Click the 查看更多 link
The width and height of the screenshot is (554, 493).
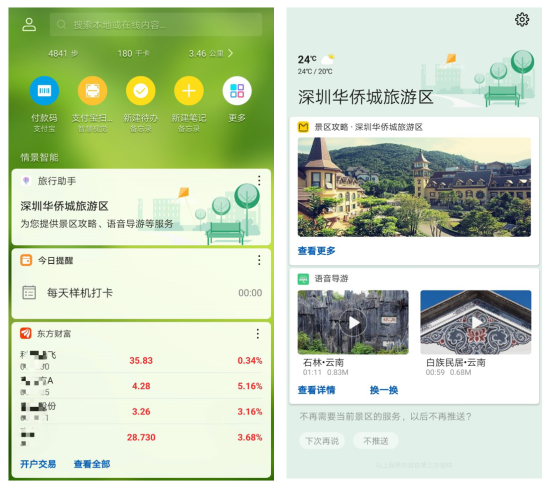click(x=316, y=251)
